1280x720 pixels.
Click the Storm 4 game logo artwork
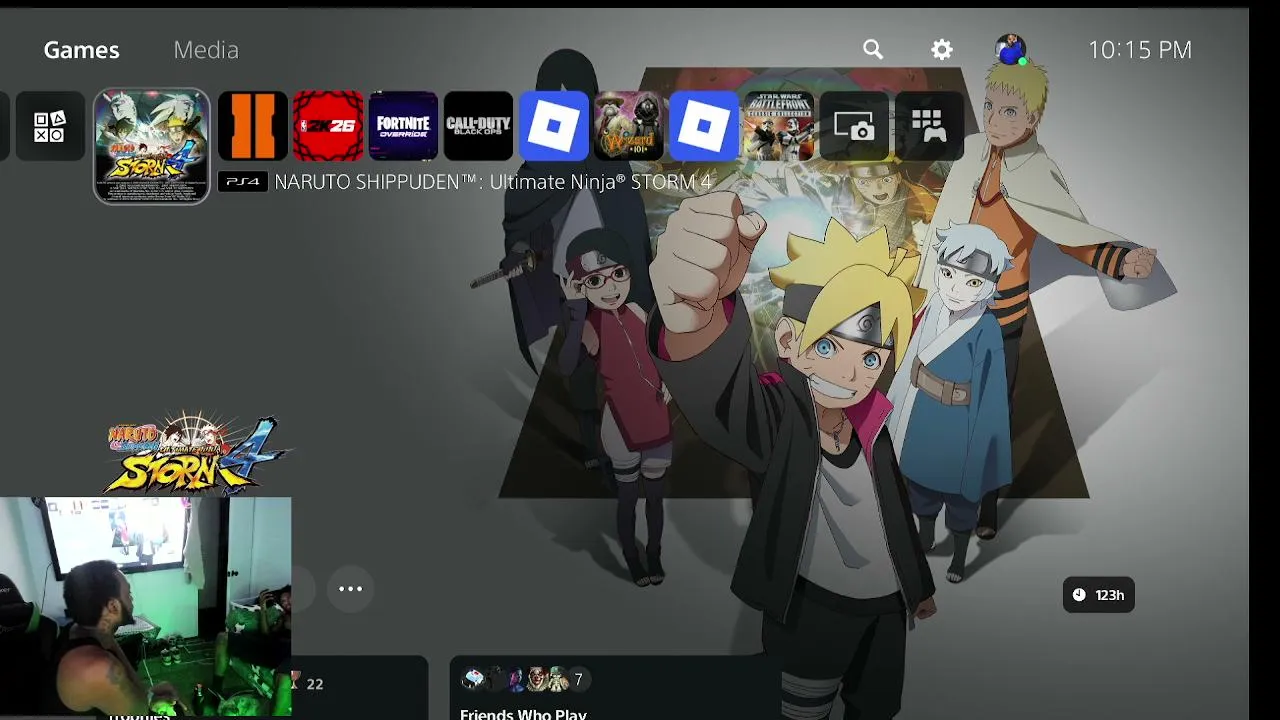click(198, 453)
